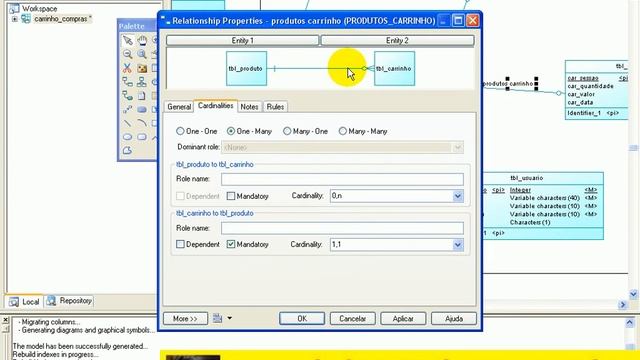Click the Ajuda help button
Image resolution: width=640 pixels, height=360 pixels.
(x=454, y=318)
